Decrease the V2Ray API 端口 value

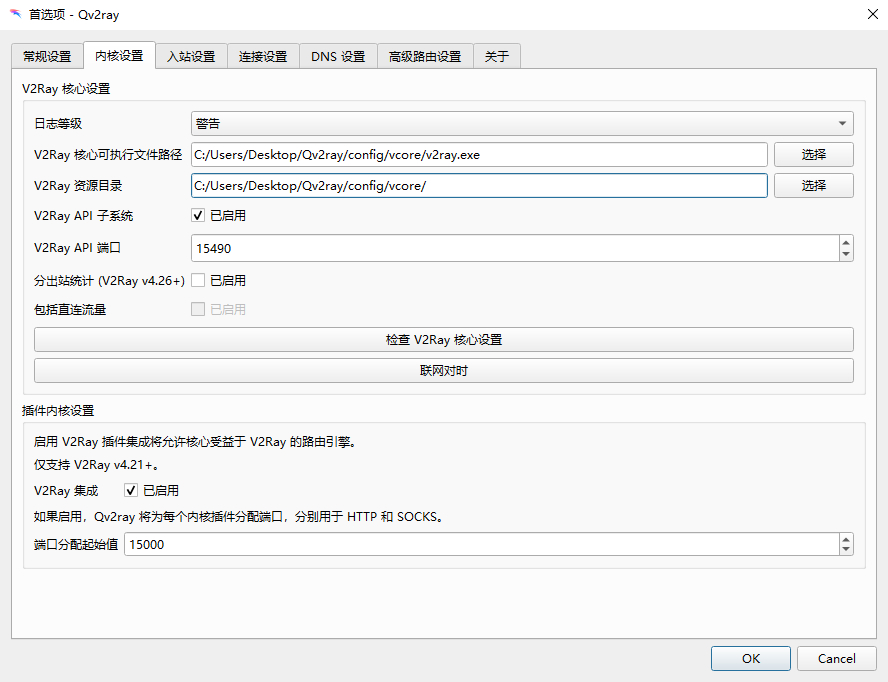point(846,254)
